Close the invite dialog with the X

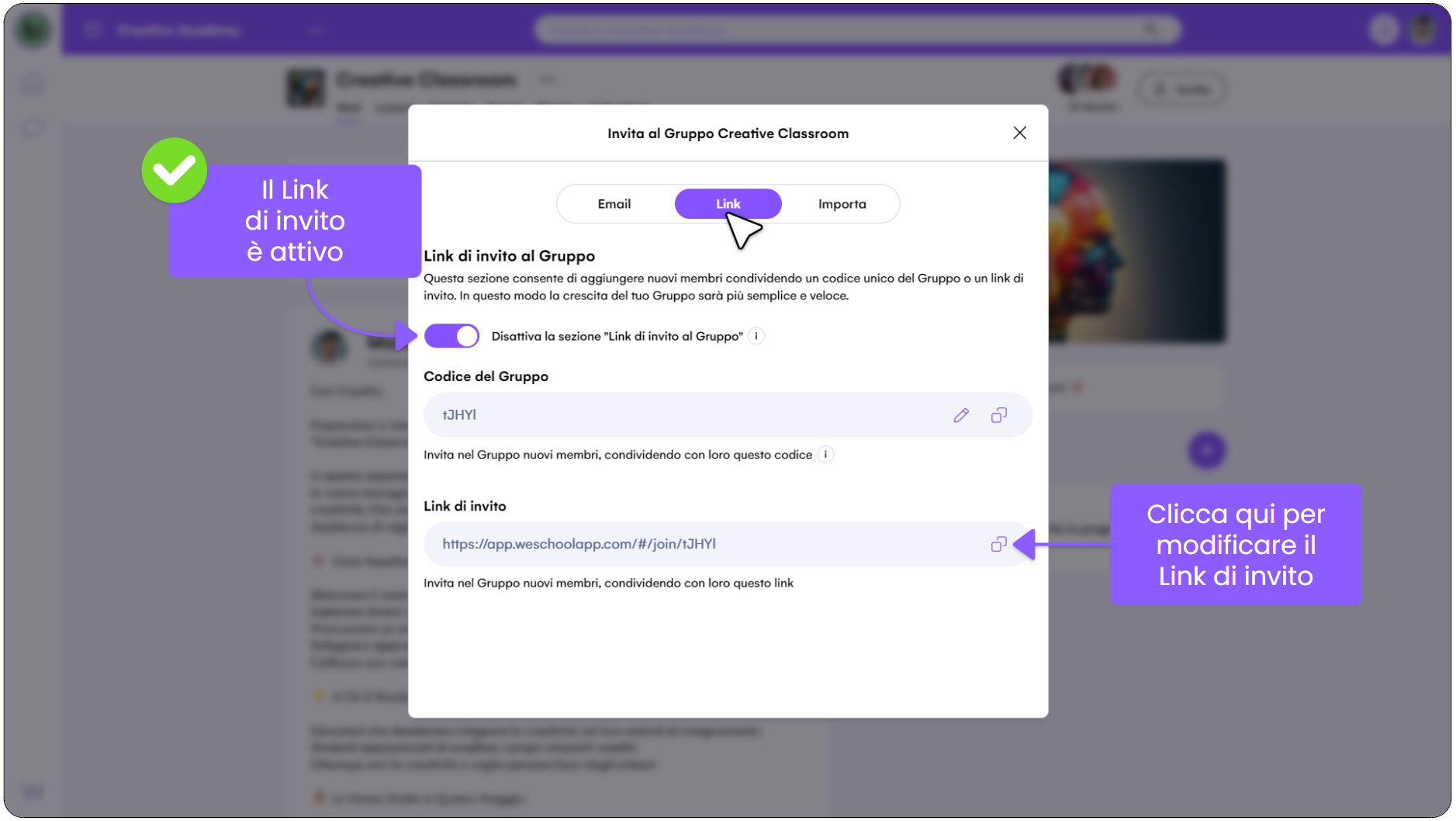click(x=1019, y=133)
